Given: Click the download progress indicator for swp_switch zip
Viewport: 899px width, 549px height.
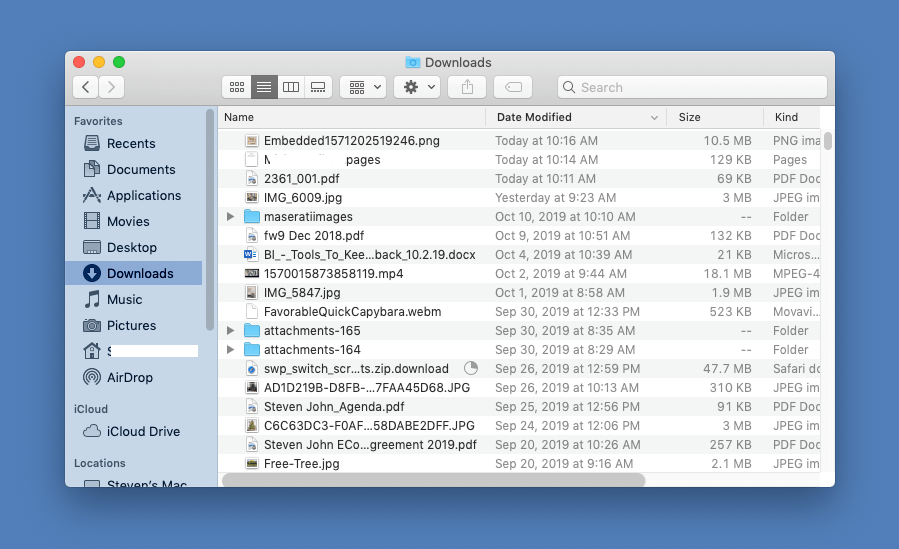Looking at the screenshot, I should (471, 368).
